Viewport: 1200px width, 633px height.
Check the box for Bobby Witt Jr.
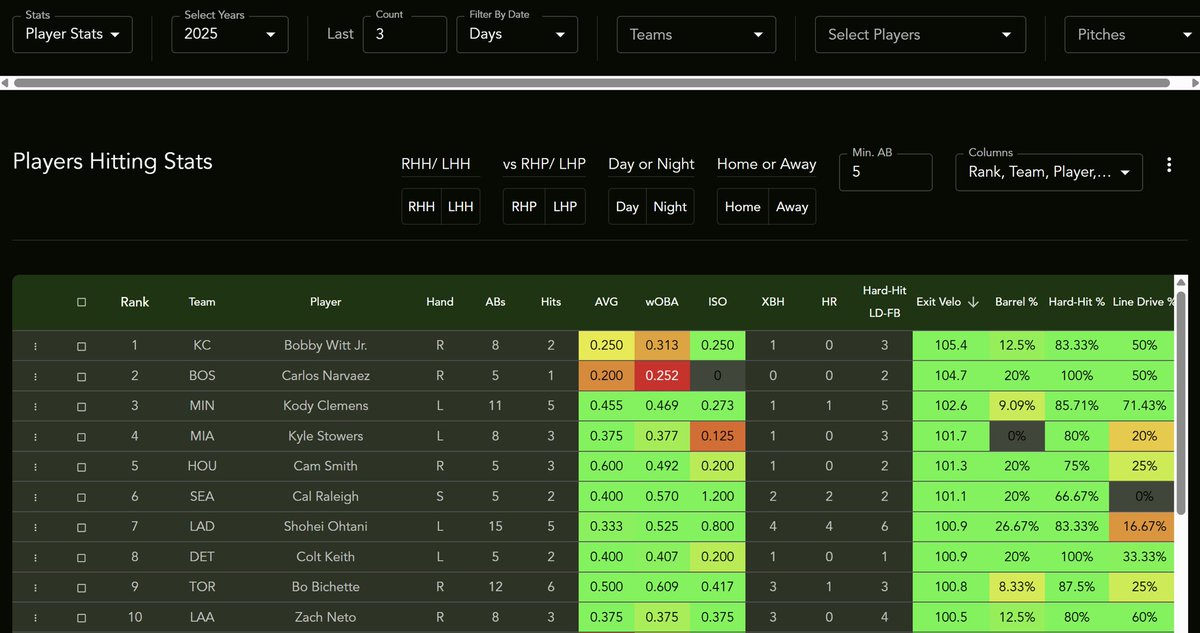tap(82, 346)
